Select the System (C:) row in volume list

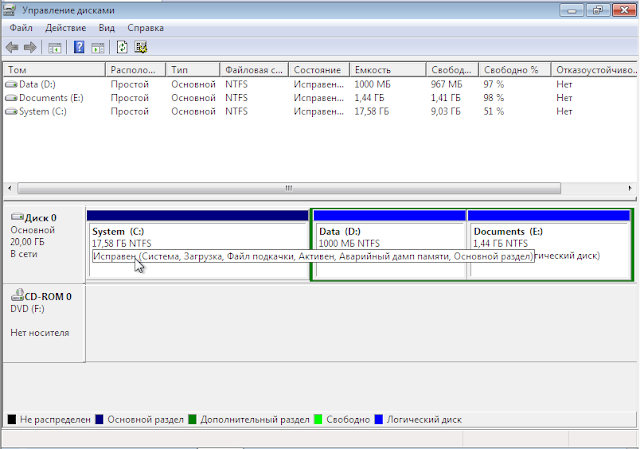coord(320,111)
